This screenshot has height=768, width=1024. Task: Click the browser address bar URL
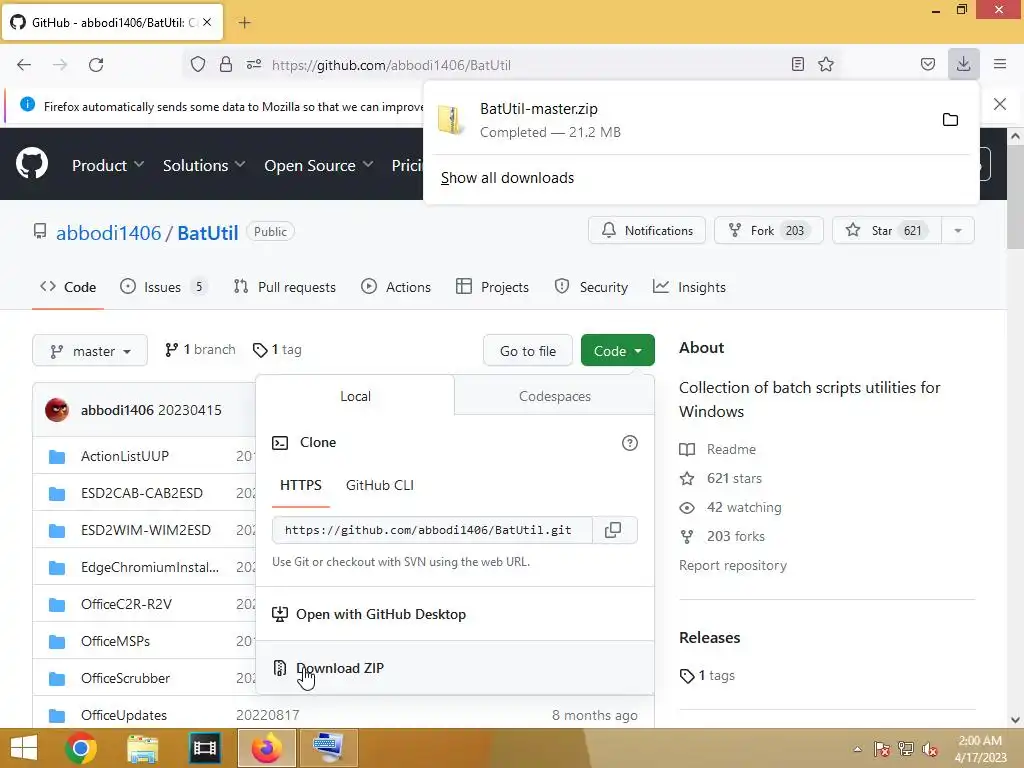[x=391, y=65]
